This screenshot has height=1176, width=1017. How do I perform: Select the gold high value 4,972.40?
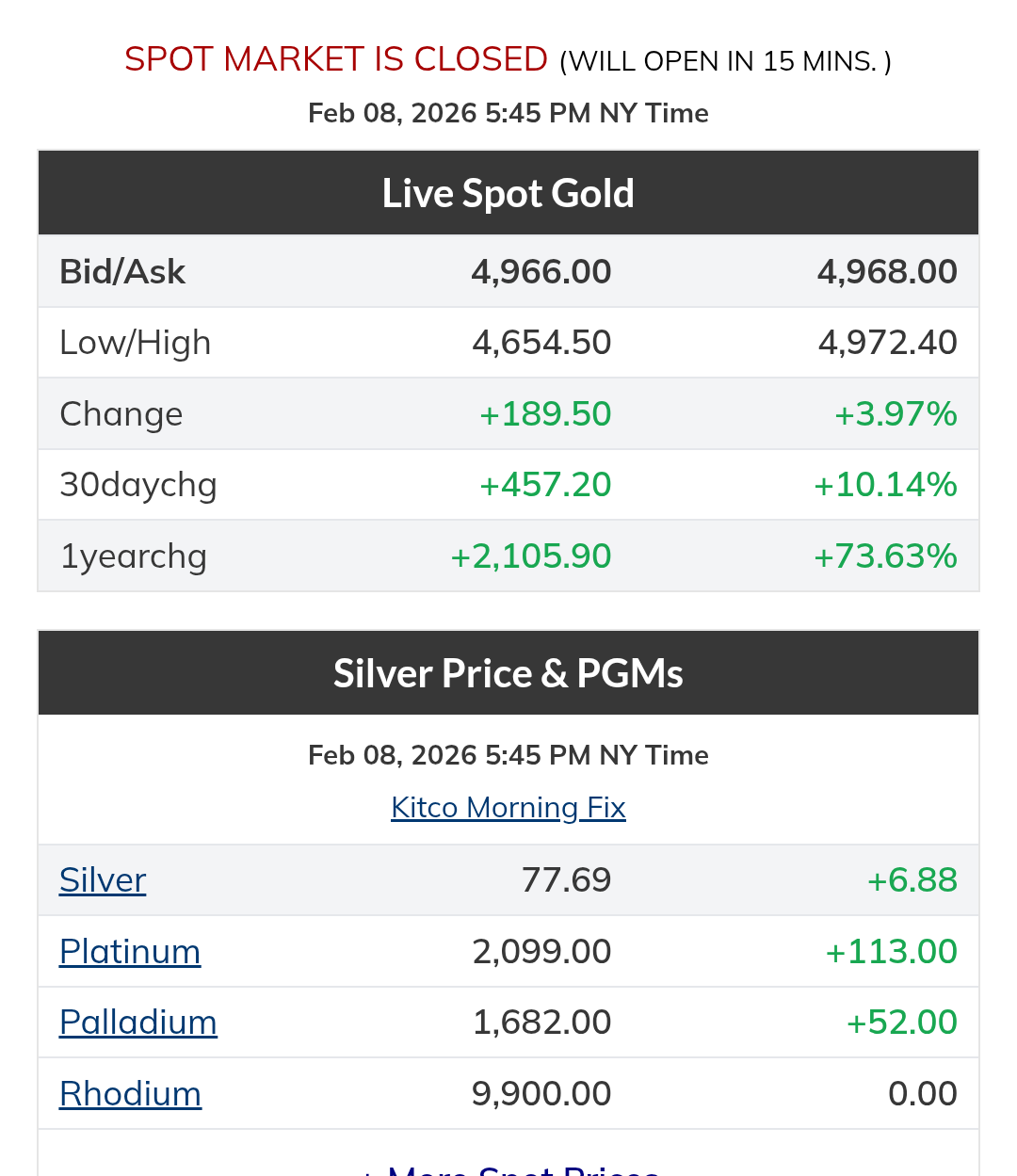click(x=887, y=343)
